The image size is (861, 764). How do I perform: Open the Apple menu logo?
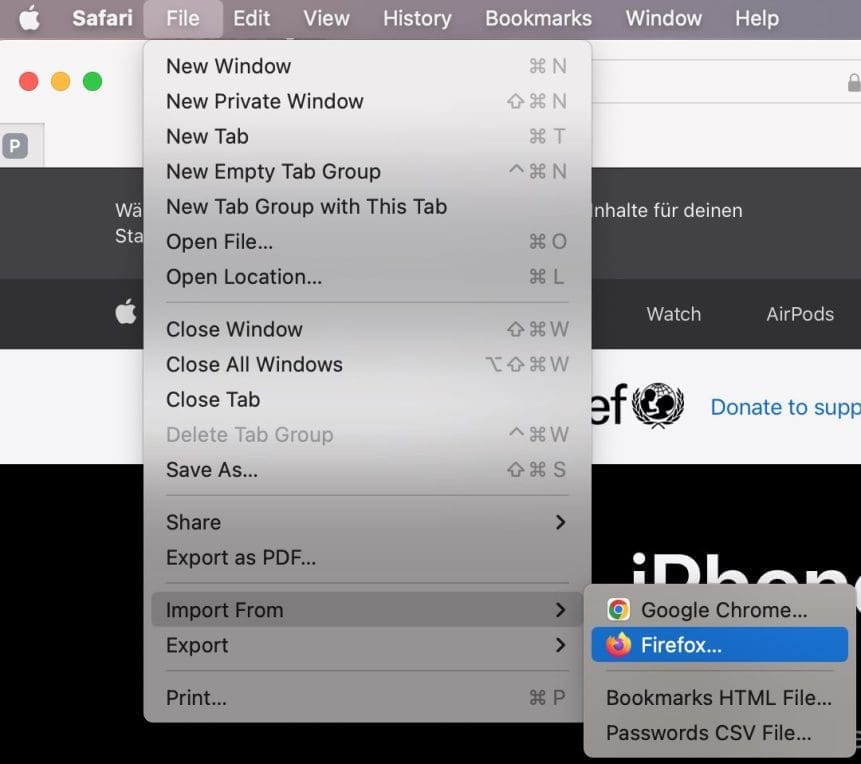click(29, 19)
